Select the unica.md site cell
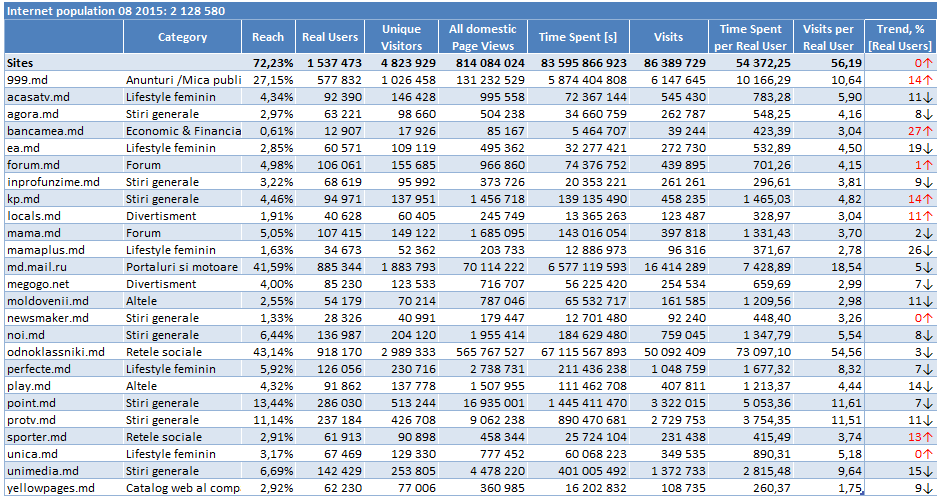The image size is (939, 501). [x=63, y=454]
